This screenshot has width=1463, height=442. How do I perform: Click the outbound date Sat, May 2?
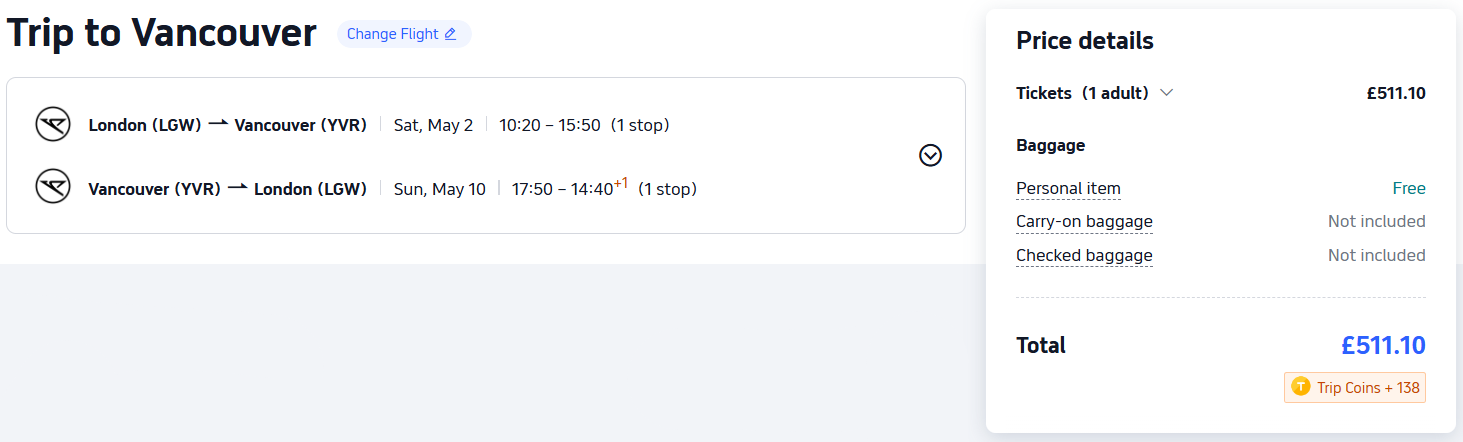coord(433,125)
